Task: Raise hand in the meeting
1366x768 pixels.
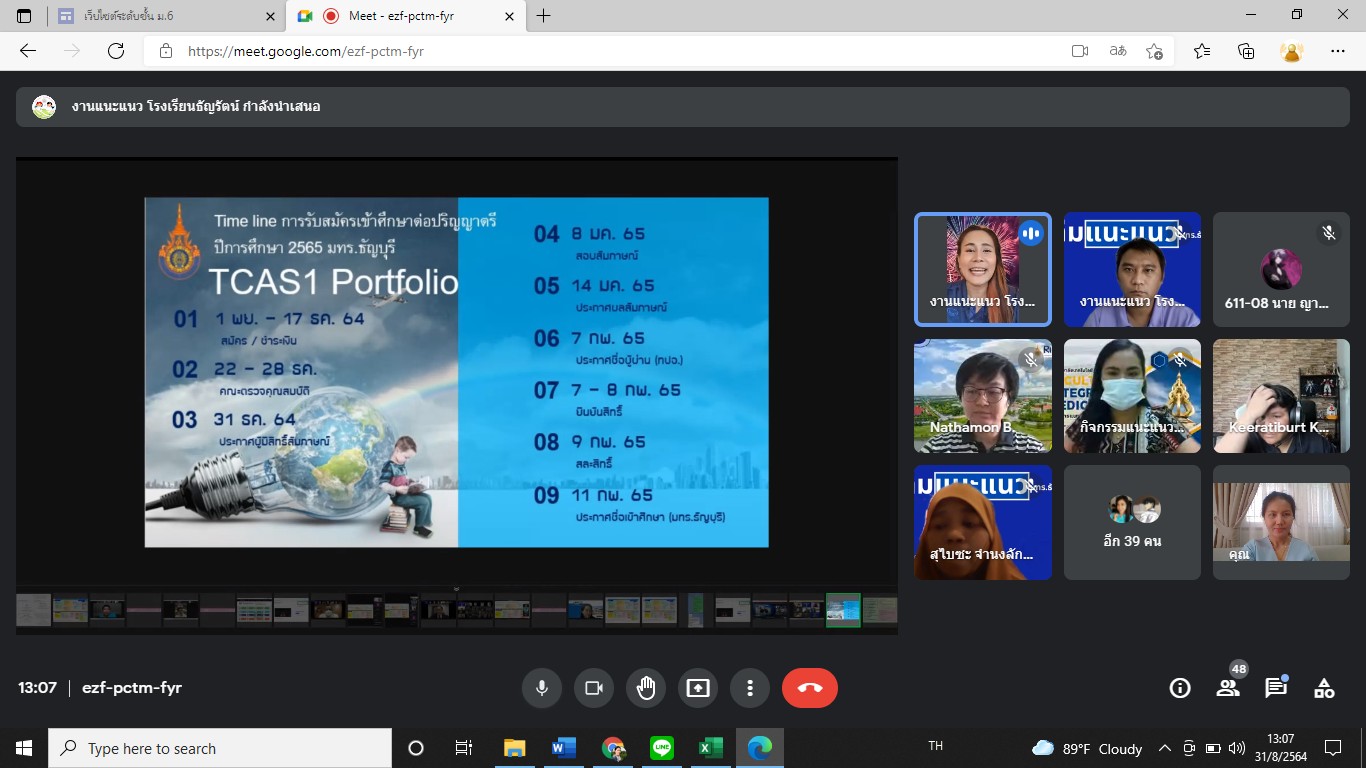Action: click(x=646, y=688)
